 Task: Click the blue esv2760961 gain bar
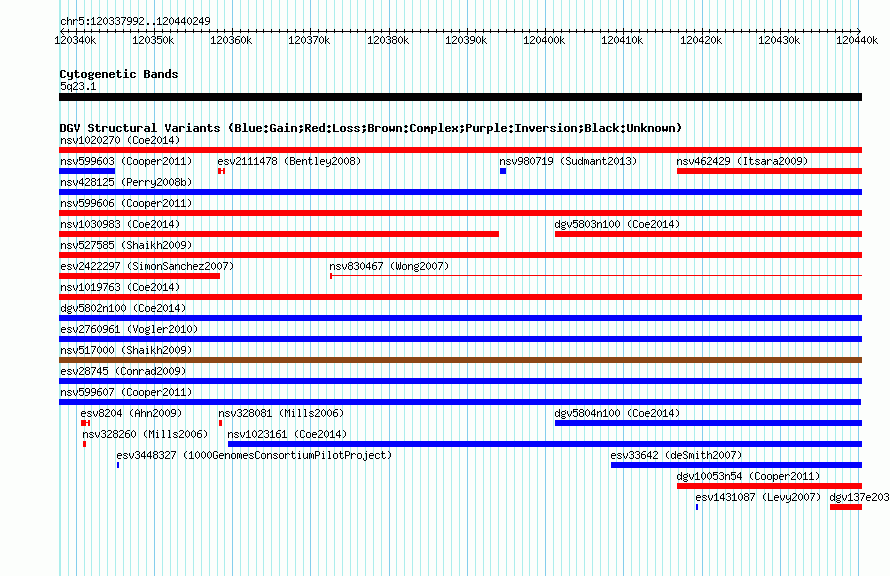click(x=460, y=339)
